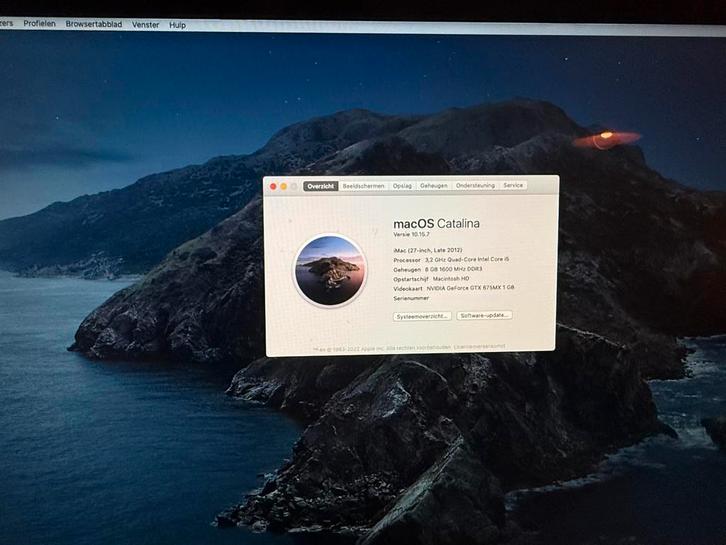Viewport: 726px width, 545px height.
Task: Open the Licentieovereenkomst link
Action: 479,346
